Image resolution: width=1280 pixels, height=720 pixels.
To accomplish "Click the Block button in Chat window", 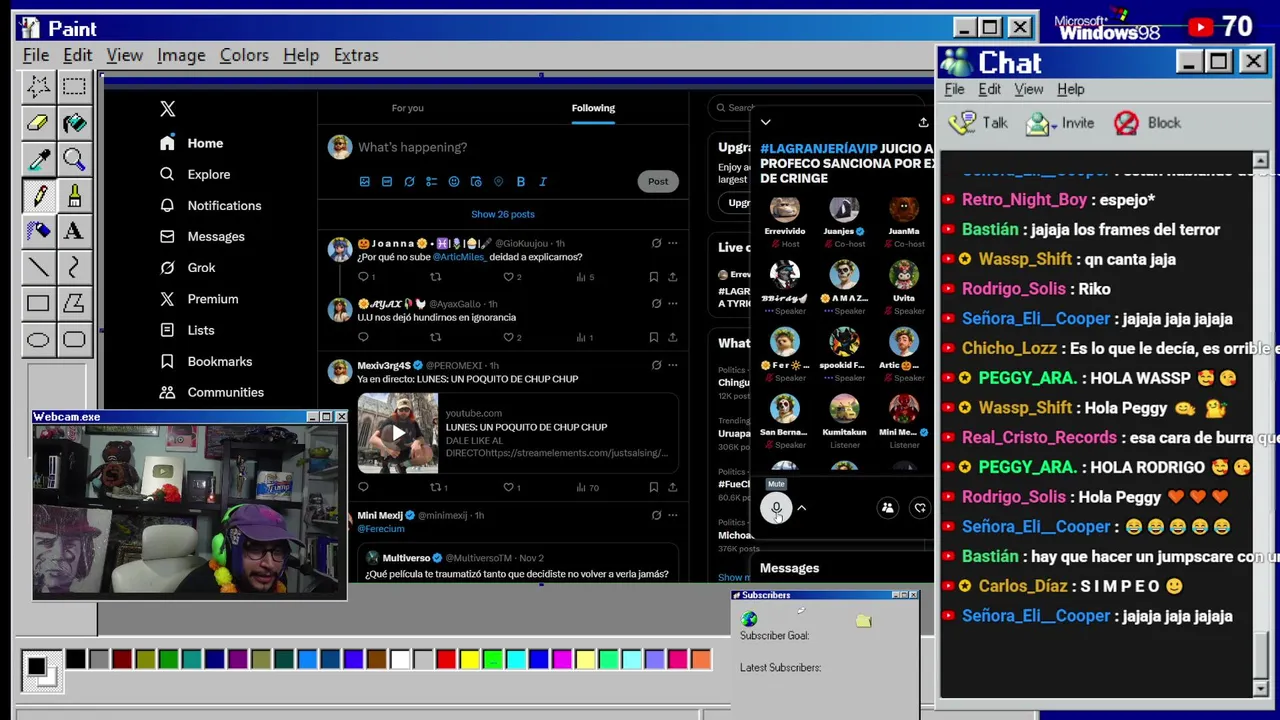I will (x=1147, y=123).
